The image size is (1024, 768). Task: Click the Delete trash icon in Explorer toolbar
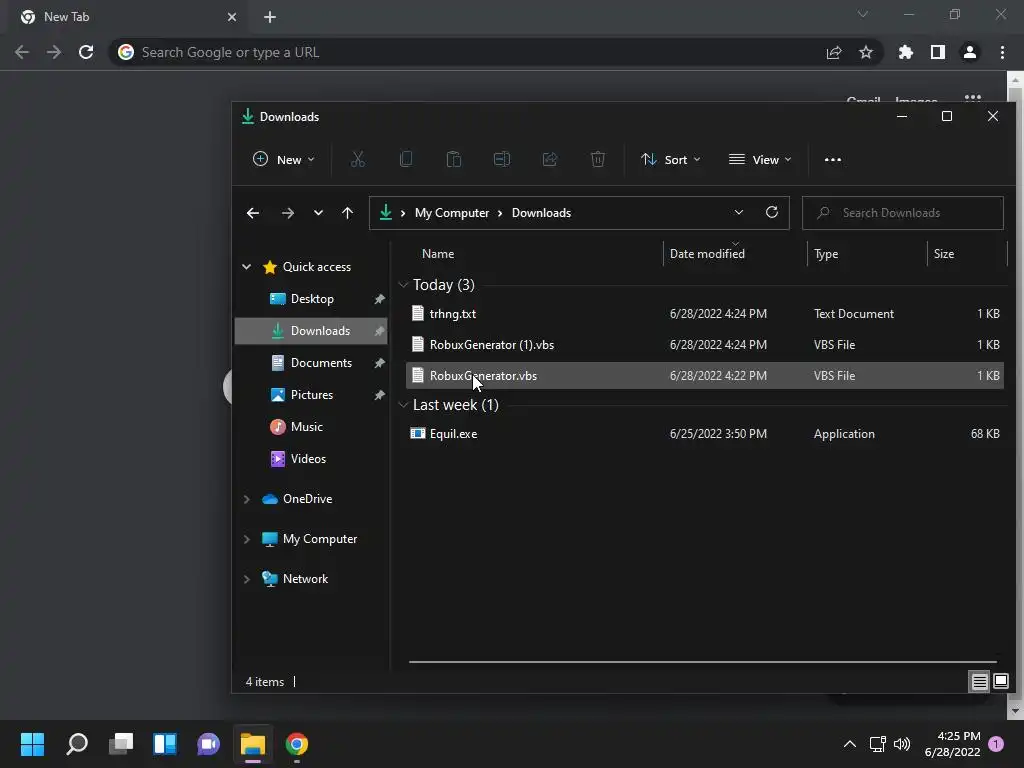[x=598, y=159]
